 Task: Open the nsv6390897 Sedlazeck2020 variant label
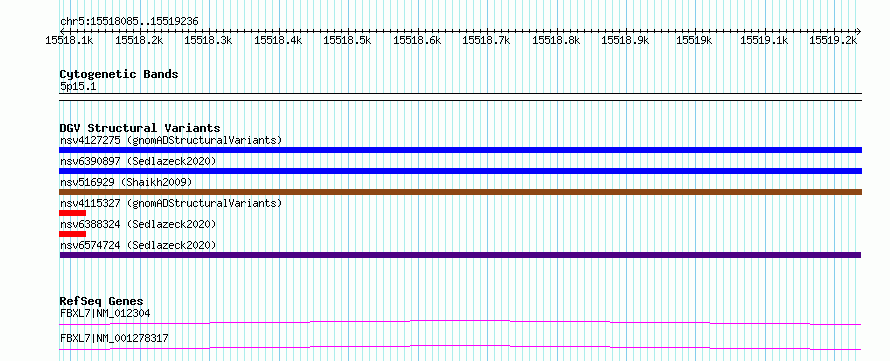(x=138, y=161)
